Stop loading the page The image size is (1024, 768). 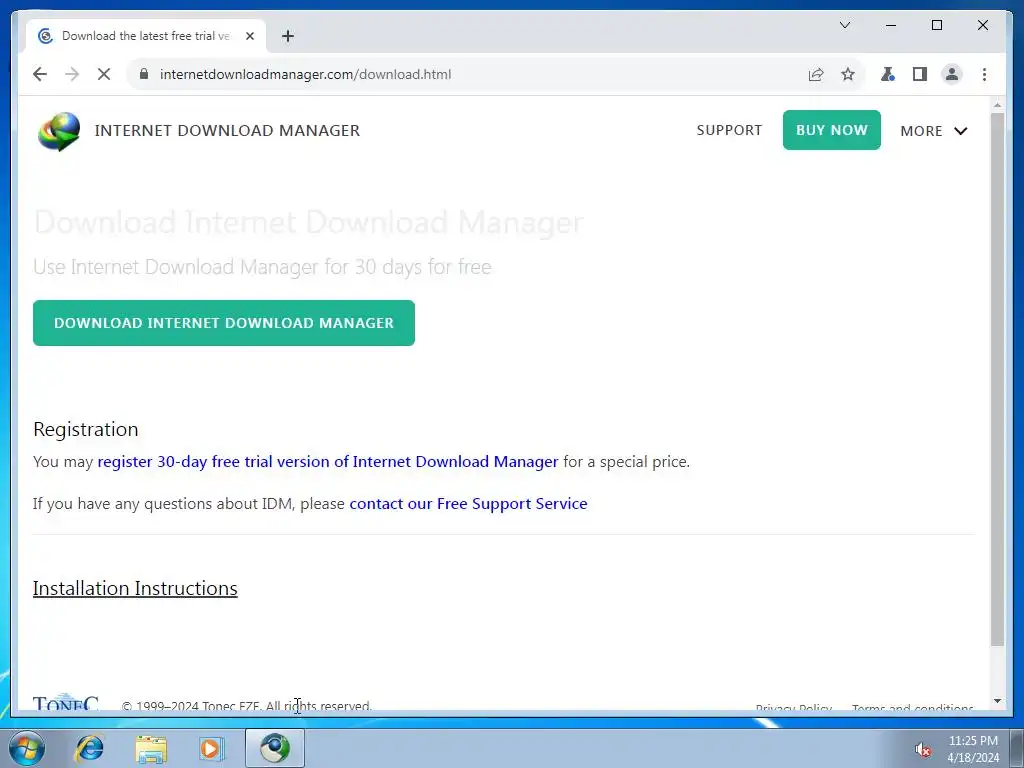(104, 74)
